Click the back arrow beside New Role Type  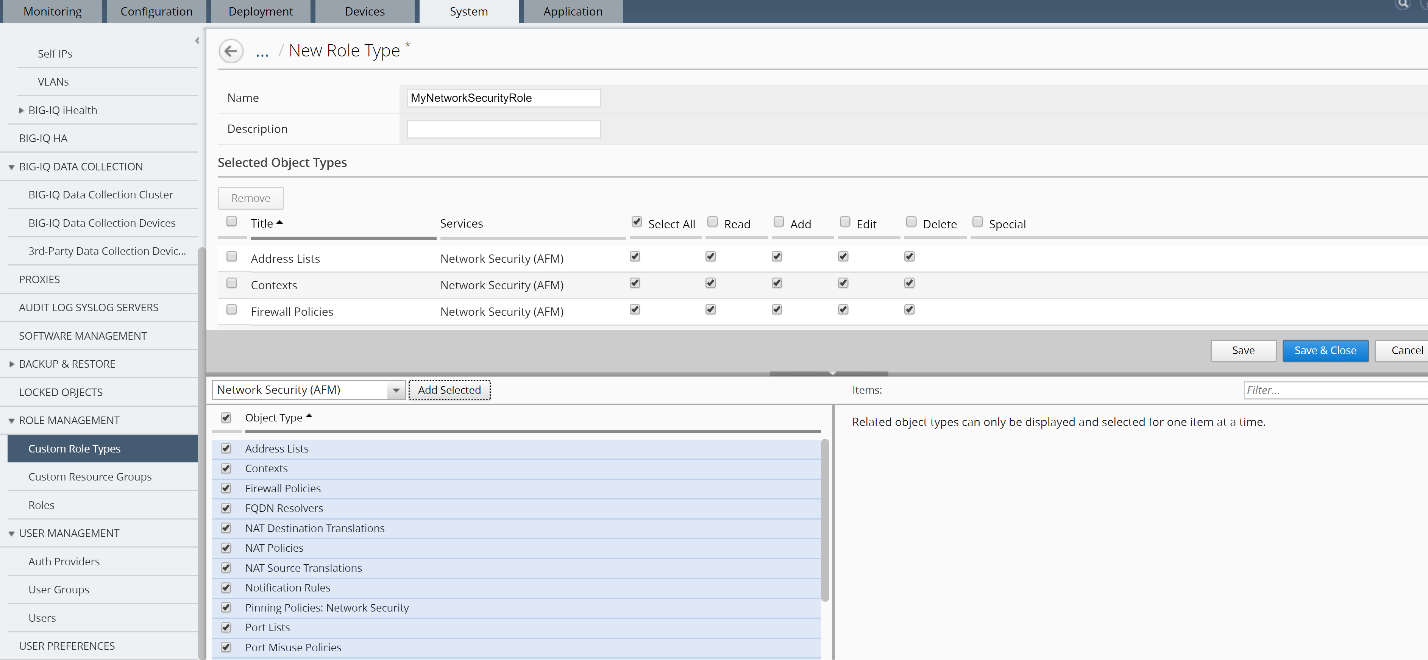231,51
